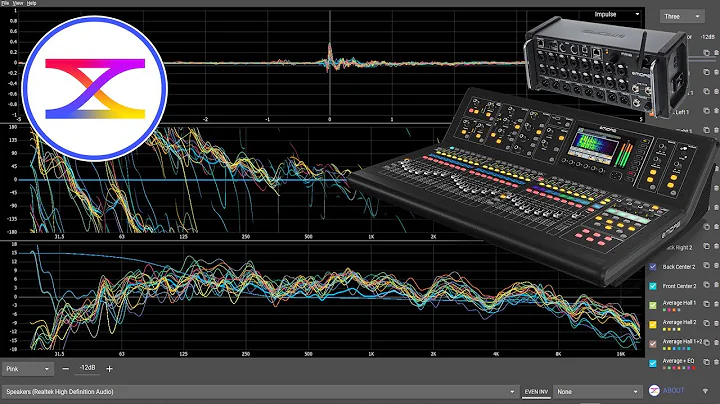Copy the Average Hall 1 measurement
The width and height of the screenshot is (720, 404).
click(706, 304)
